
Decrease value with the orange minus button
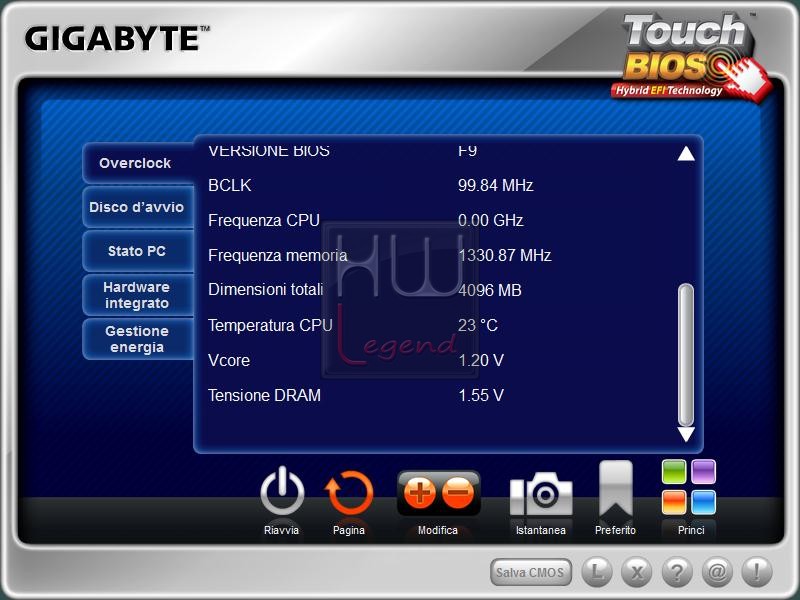pos(458,493)
